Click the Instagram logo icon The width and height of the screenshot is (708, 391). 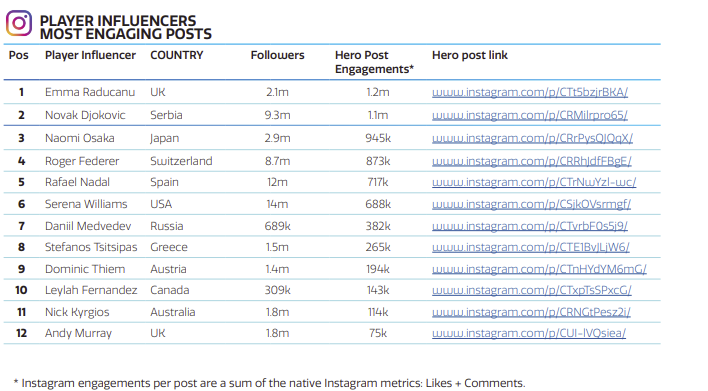pos(19,23)
